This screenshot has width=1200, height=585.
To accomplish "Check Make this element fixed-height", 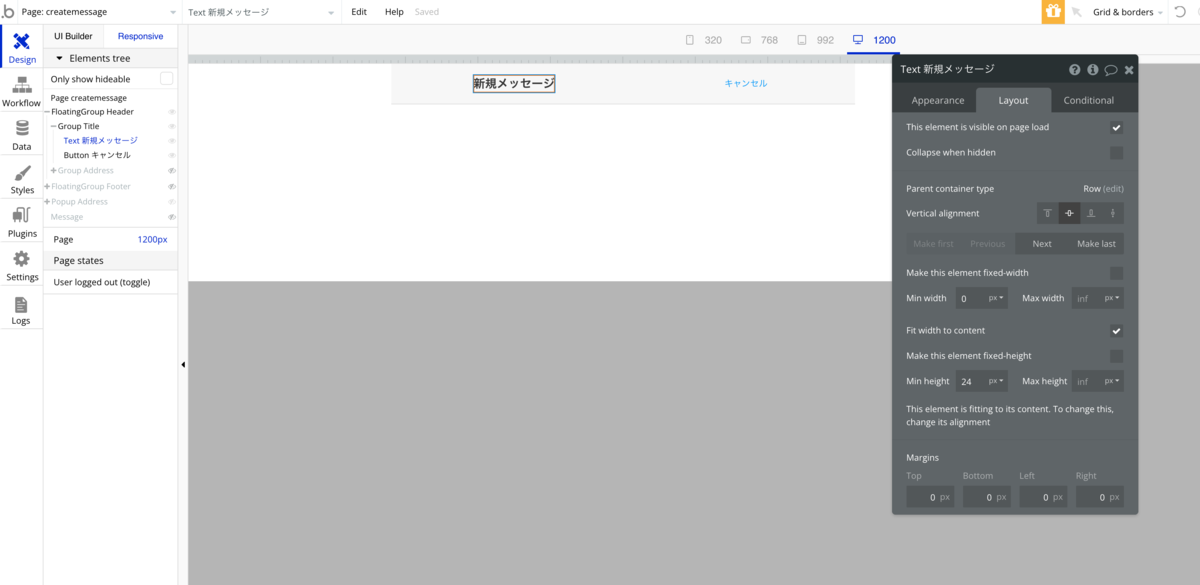I will tap(1116, 356).
